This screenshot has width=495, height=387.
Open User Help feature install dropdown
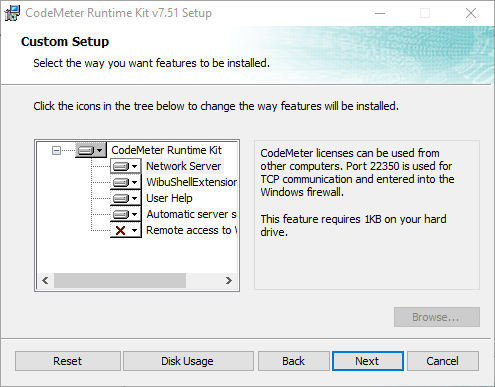click(x=126, y=198)
